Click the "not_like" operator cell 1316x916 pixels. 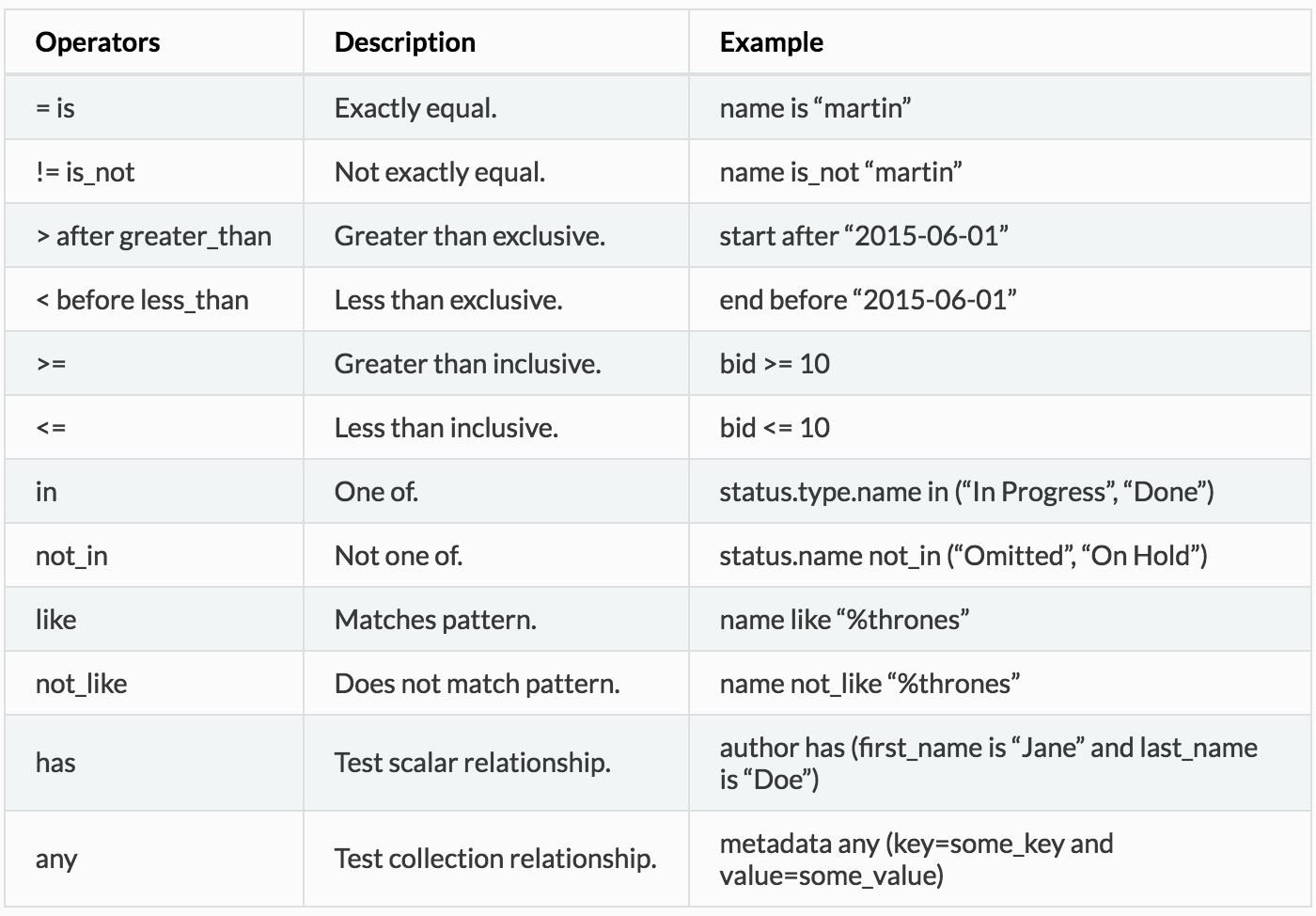pyautogui.click(x=82, y=684)
